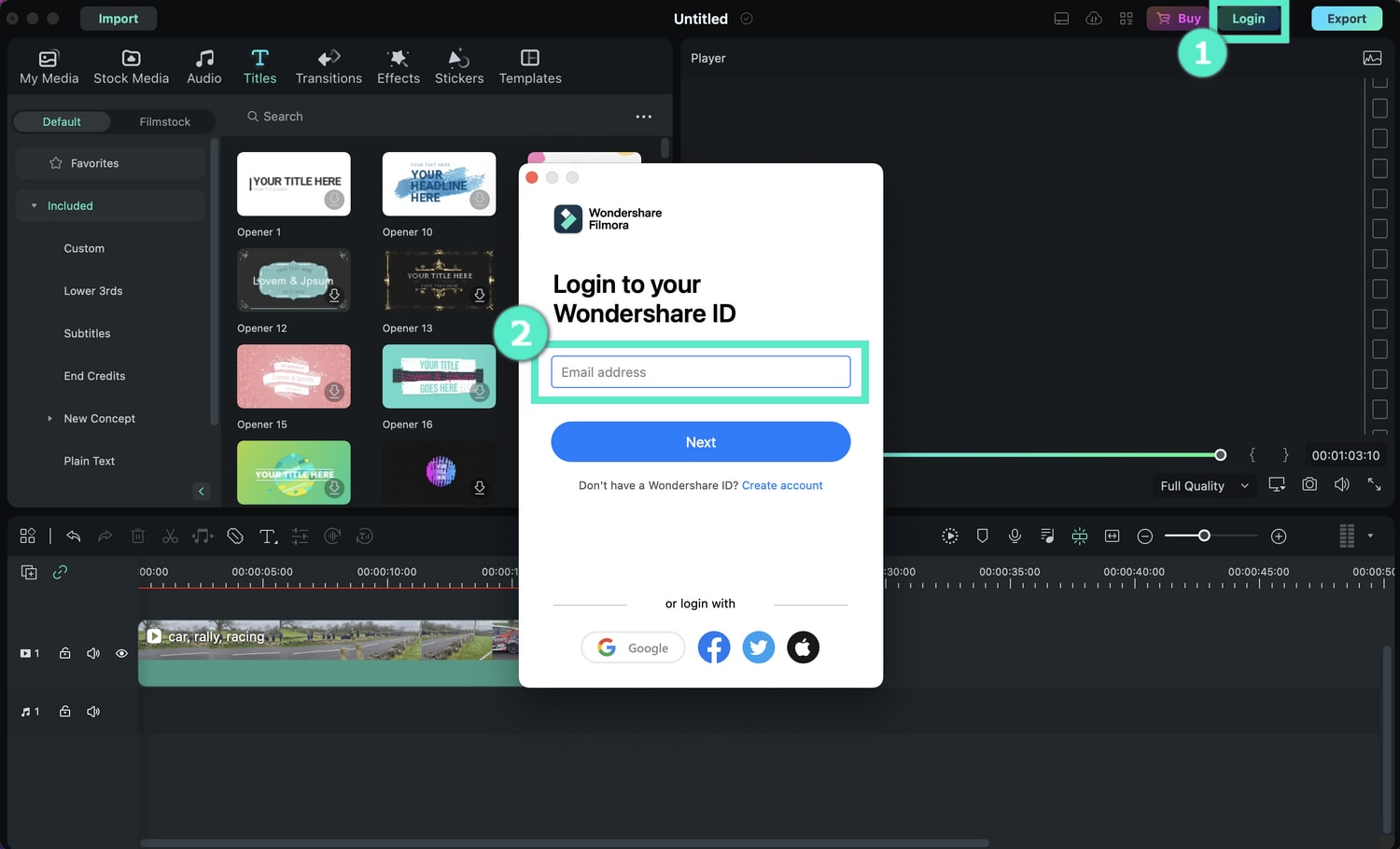Click Next in the login dialog
Screen dimensions: 1400x849
[701, 442]
